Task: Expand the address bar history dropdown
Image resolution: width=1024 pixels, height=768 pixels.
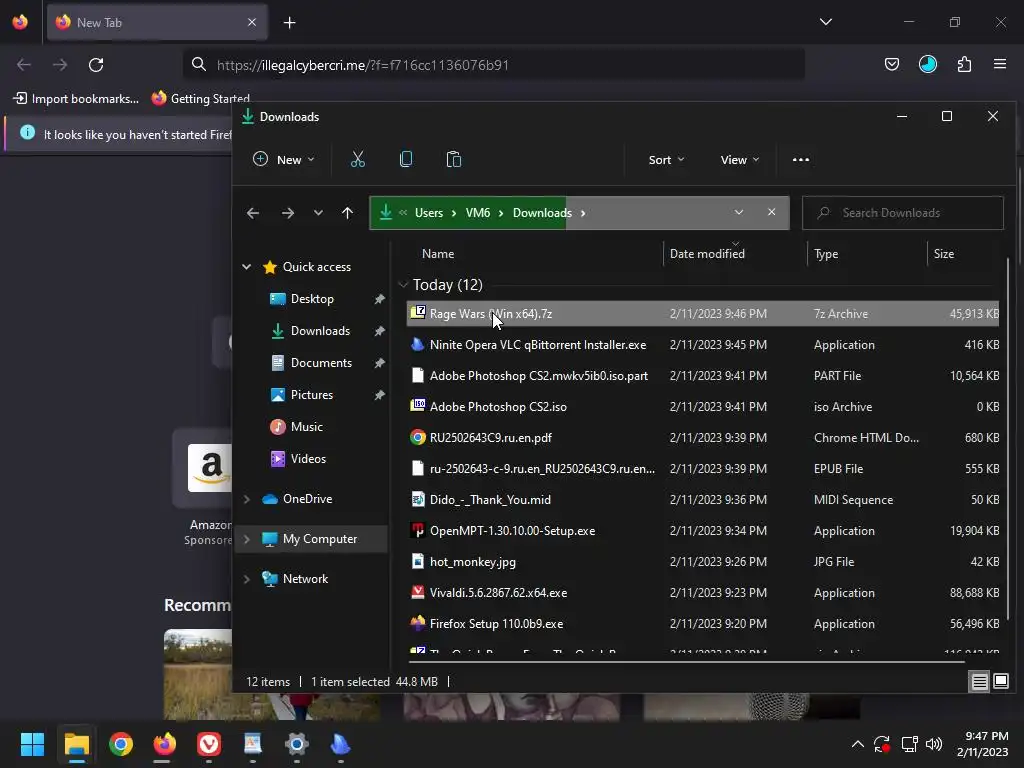Action: (739, 212)
